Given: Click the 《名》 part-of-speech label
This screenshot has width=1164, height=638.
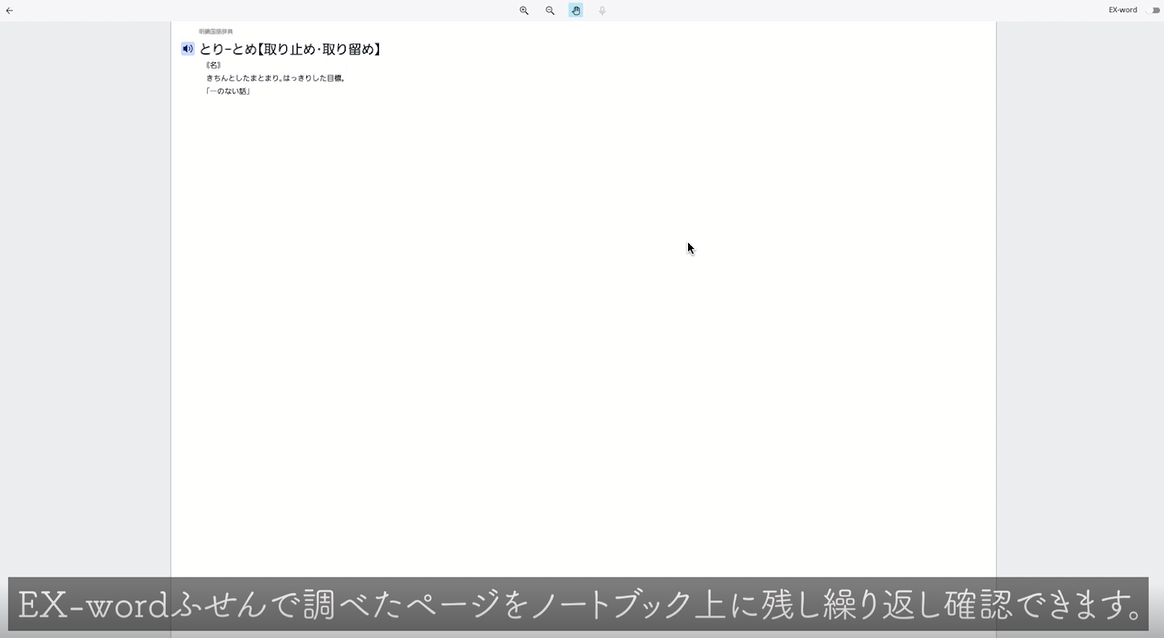Looking at the screenshot, I should 213,65.
